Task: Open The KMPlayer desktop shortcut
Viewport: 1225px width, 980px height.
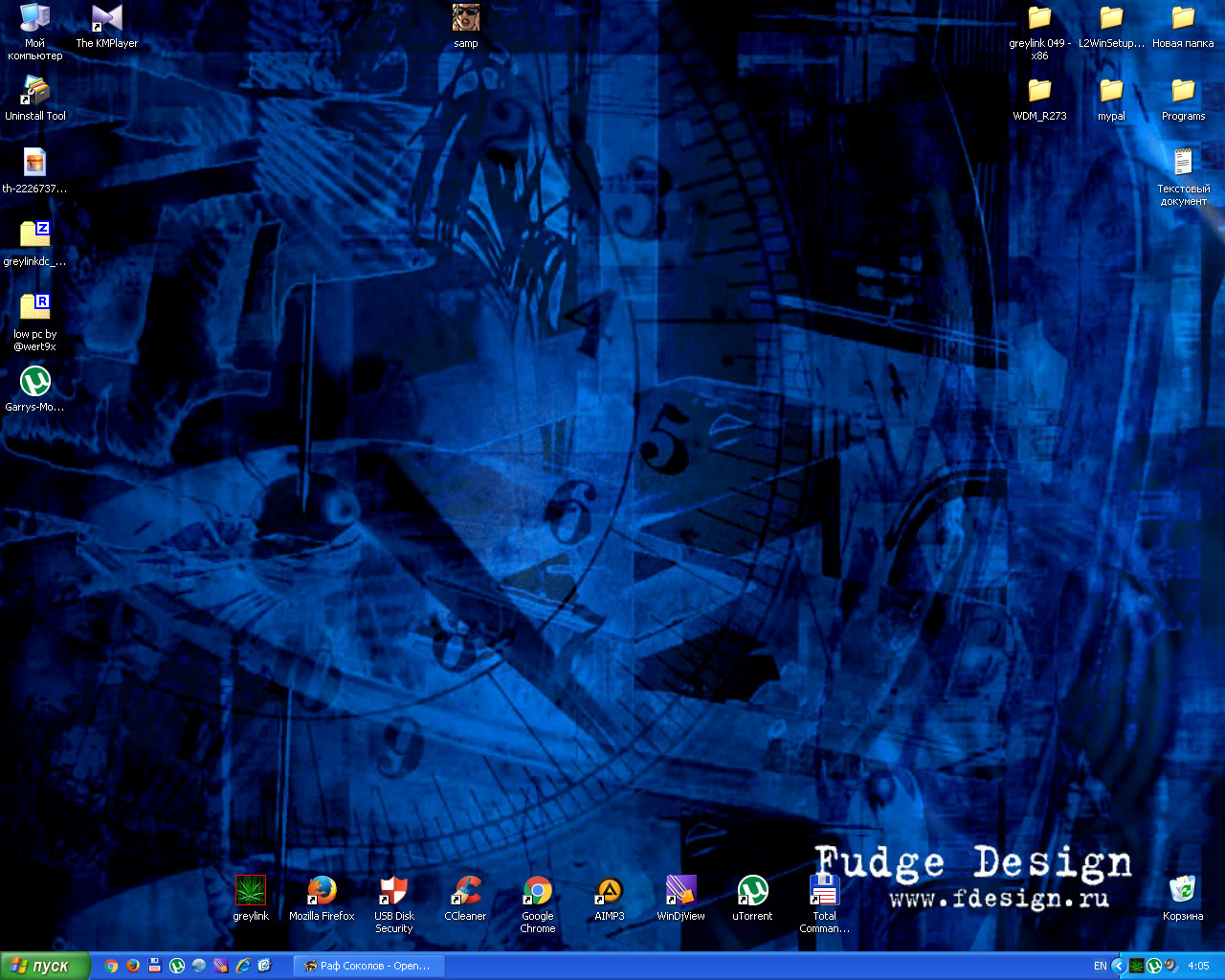Action: pyautogui.click(x=107, y=27)
